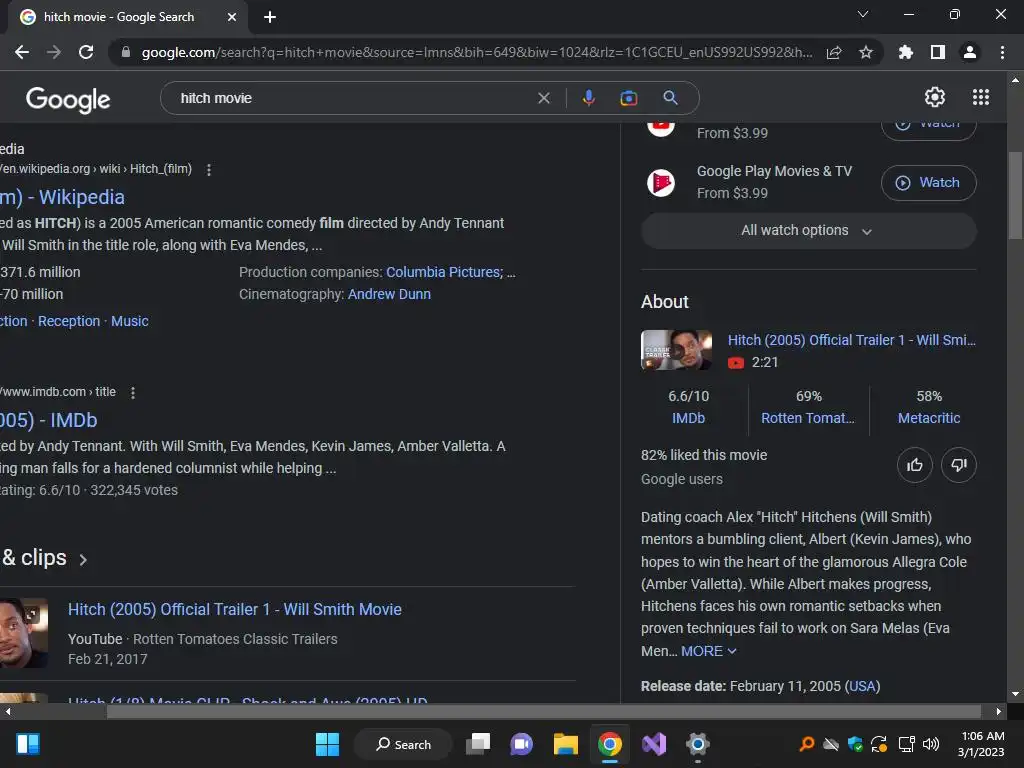Viewport: 1024px width, 768px height.
Task: Open the videos & clips section arrow
Action: tap(83, 560)
